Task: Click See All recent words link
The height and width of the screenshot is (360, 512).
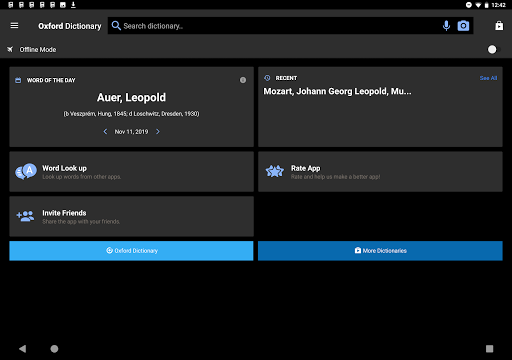Action: point(488,78)
